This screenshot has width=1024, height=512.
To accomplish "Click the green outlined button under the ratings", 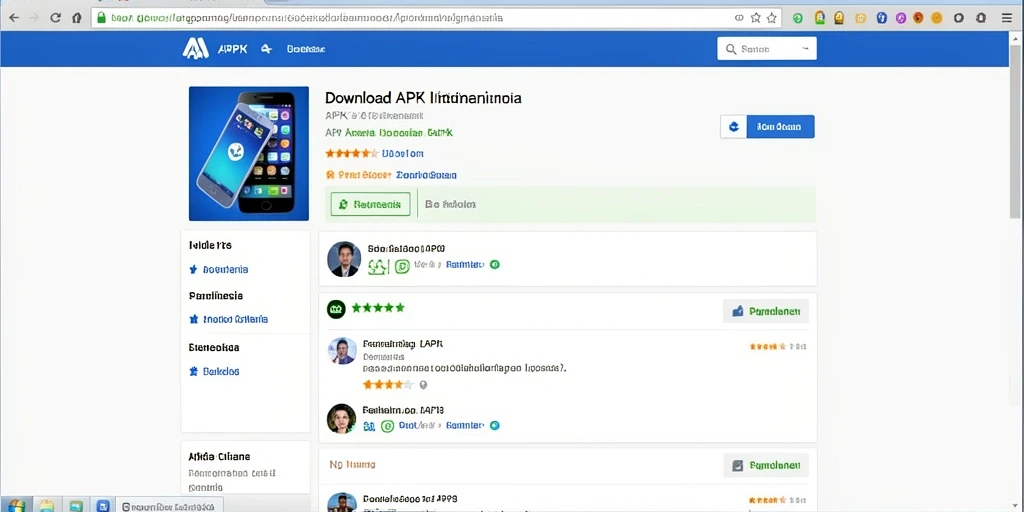I will [370, 204].
